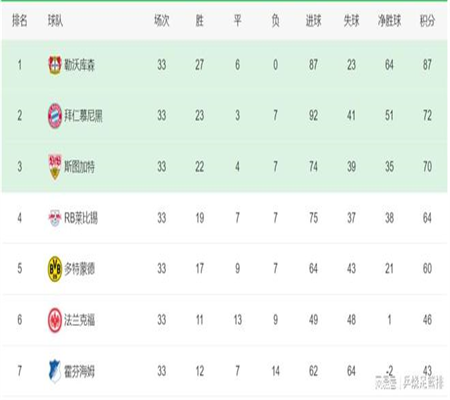Click the Bayer Leverkusen club logo

coord(55,65)
